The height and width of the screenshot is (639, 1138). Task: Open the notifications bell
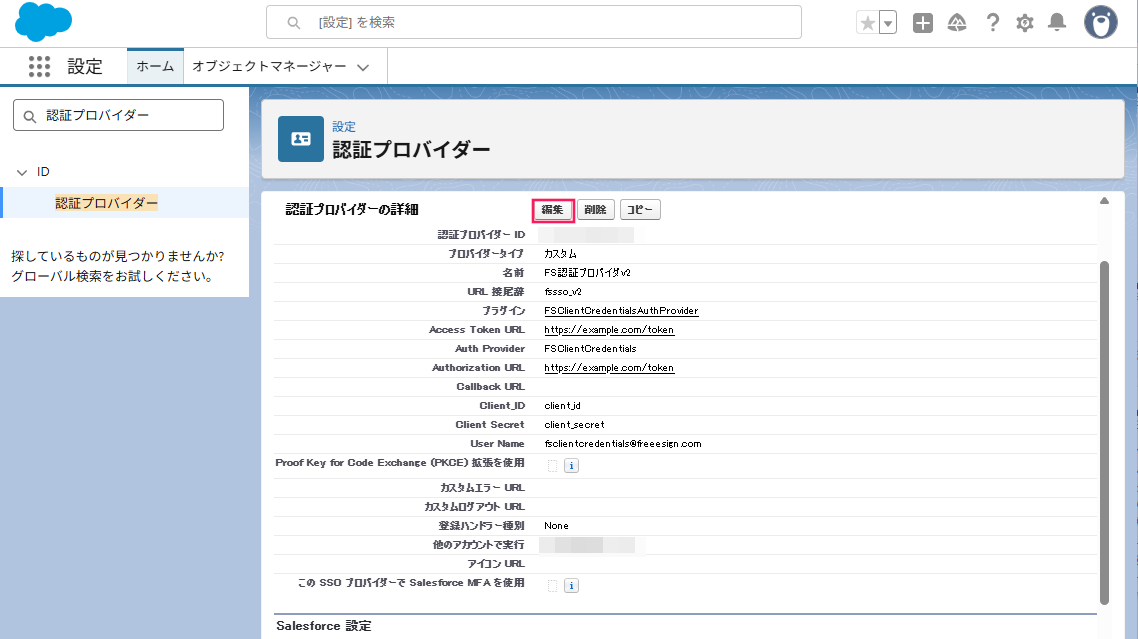click(x=1057, y=23)
